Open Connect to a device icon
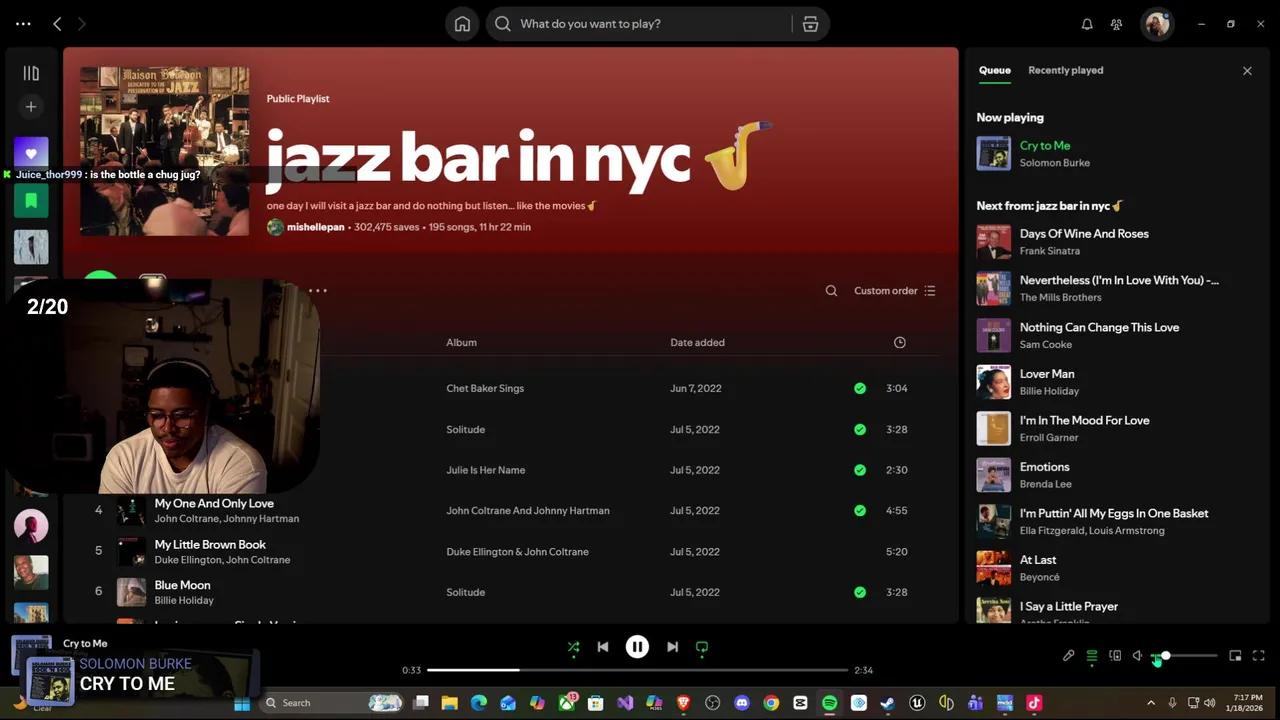 click(1115, 656)
